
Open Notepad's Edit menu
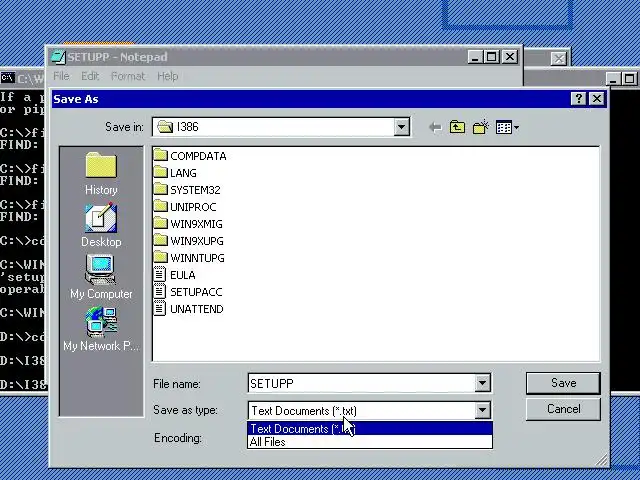[x=90, y=76]
